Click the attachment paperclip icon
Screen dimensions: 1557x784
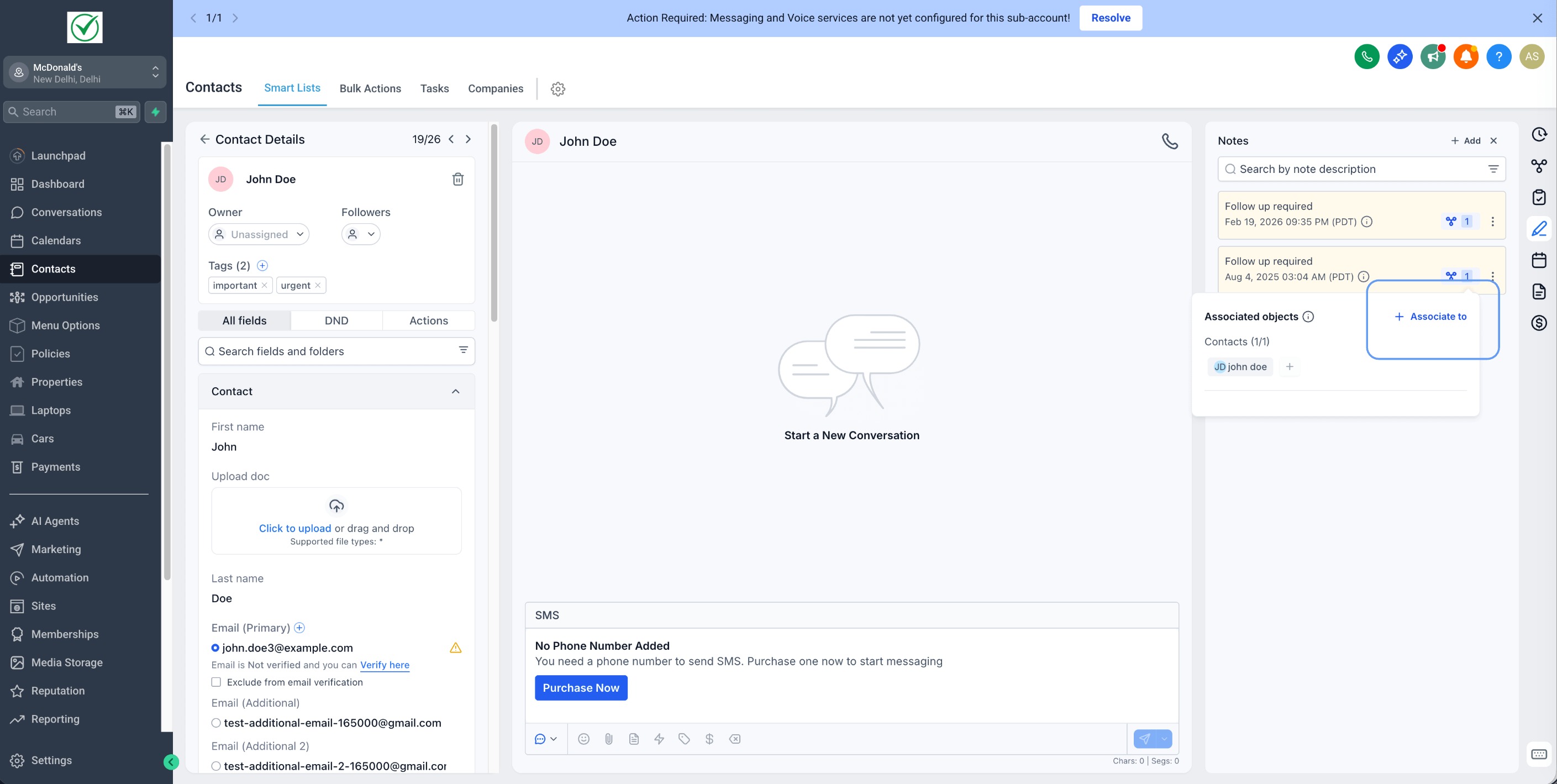[x=609, y=739]
